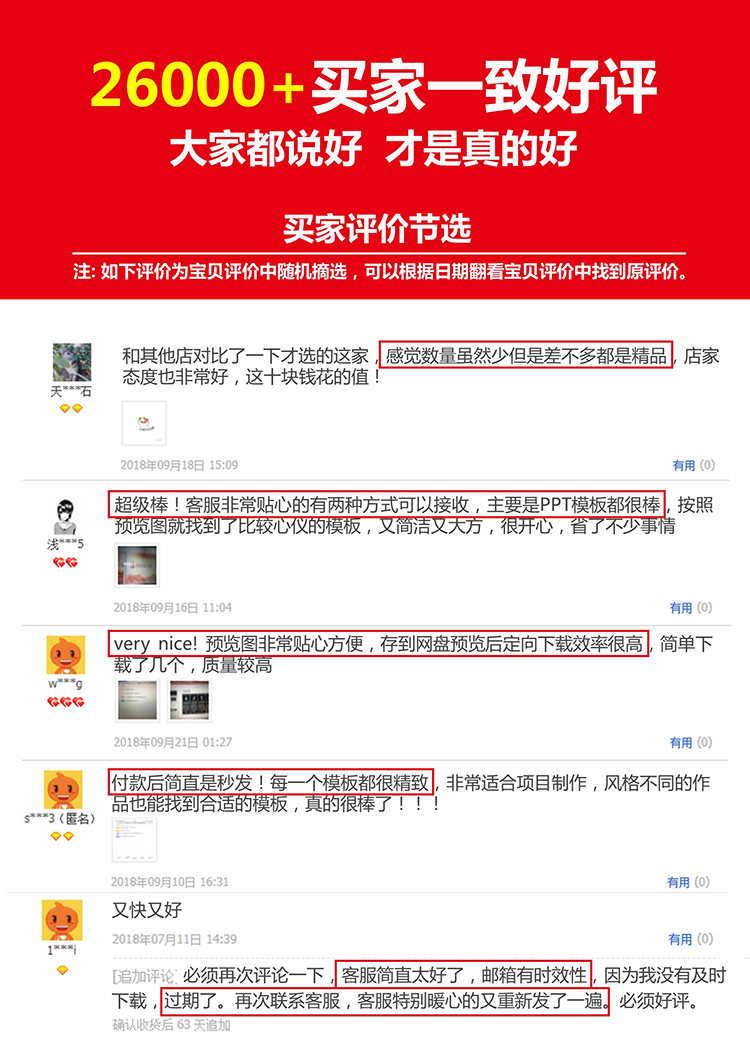Open the review photo from 2018年09月10日
Viewport: 750px width, 1042px height.
[x=134, y=840]
